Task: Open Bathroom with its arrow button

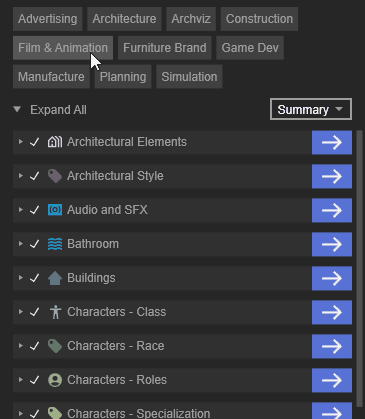Action: [x=332, y=244]
